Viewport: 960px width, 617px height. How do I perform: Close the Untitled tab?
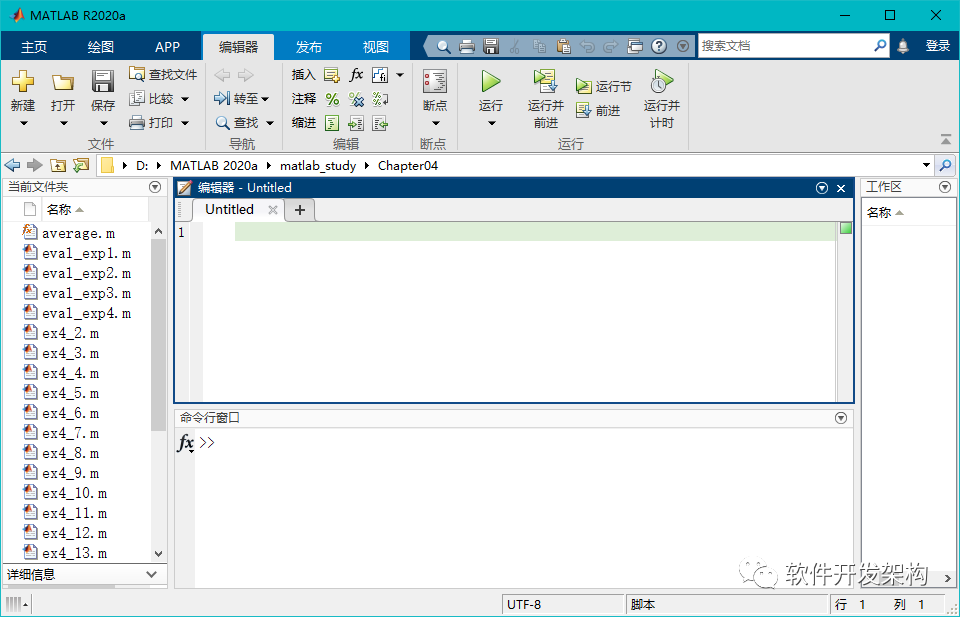pos(272,210)
